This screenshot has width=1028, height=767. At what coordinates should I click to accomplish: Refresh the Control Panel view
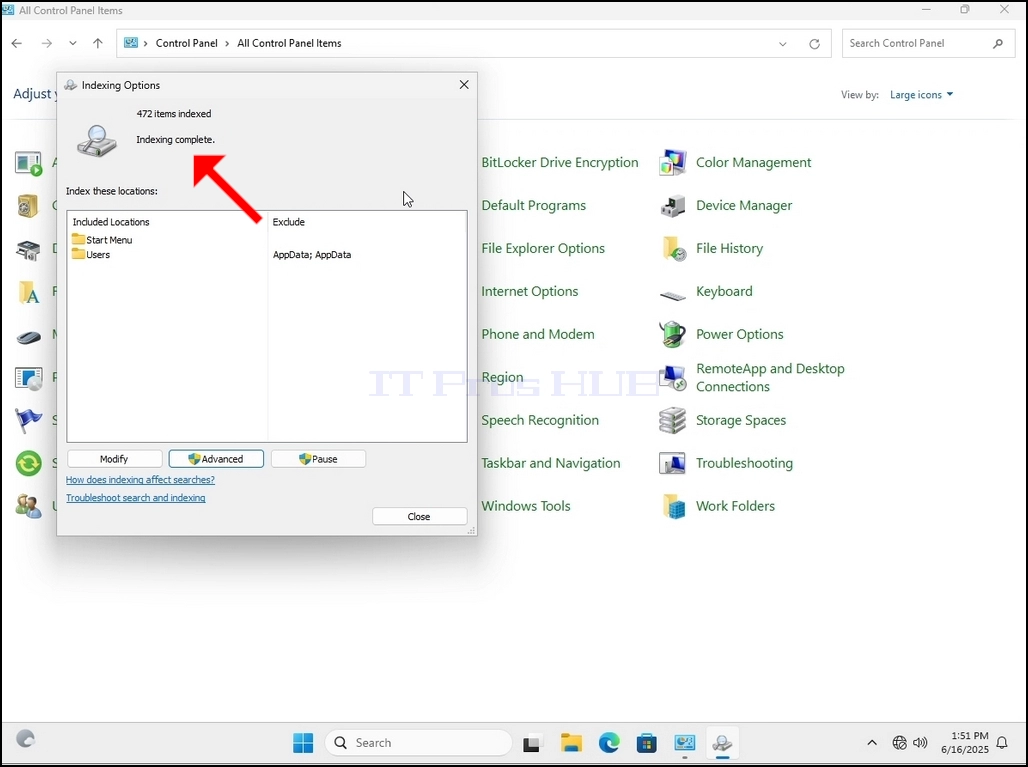tap(814, 44)
